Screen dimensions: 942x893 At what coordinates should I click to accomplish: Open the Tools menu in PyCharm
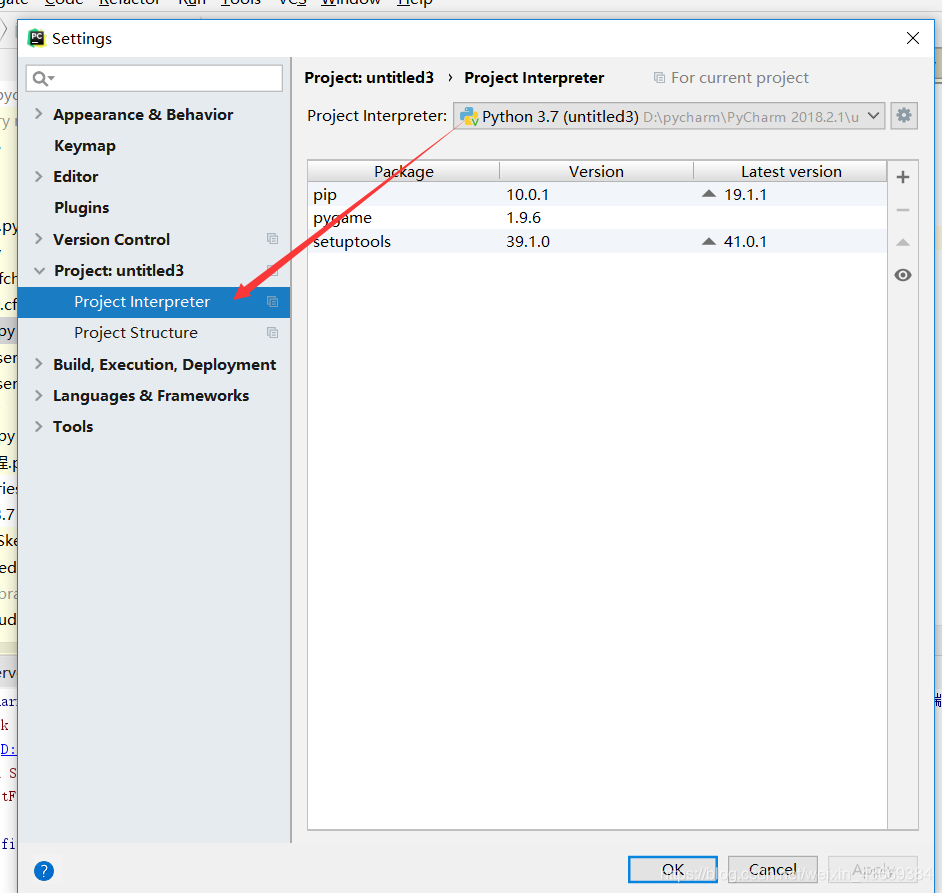point(240,3)
